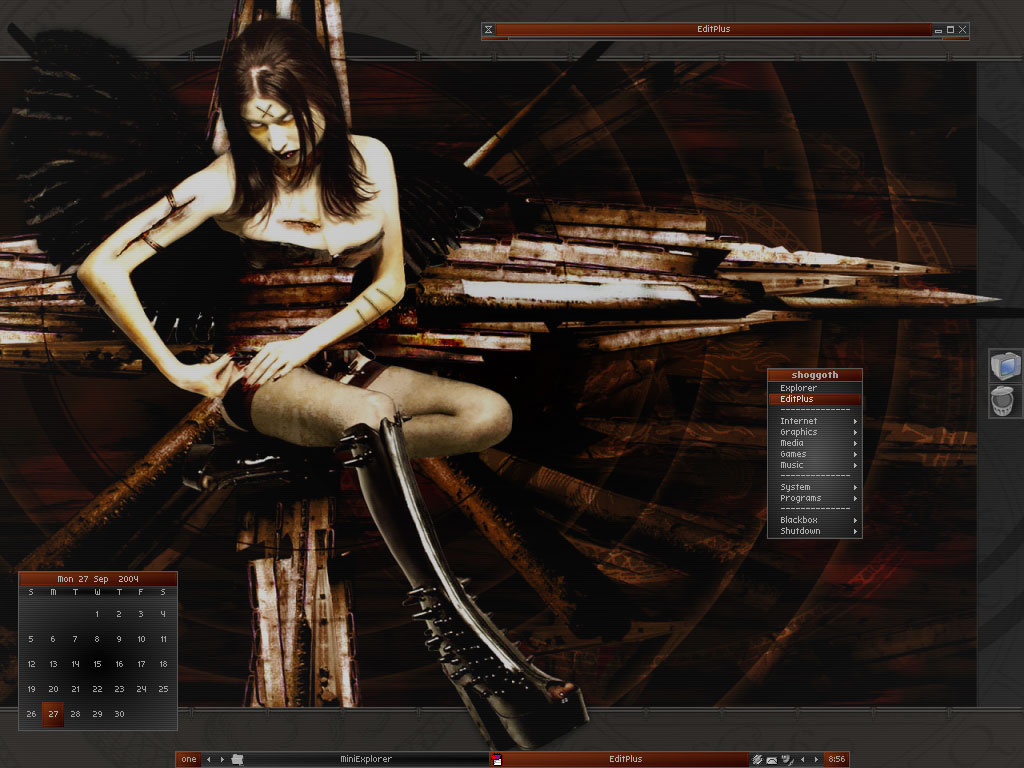
Task: Click the 'Mon 27 Sep 2004' calendar header
Action: 98,579
